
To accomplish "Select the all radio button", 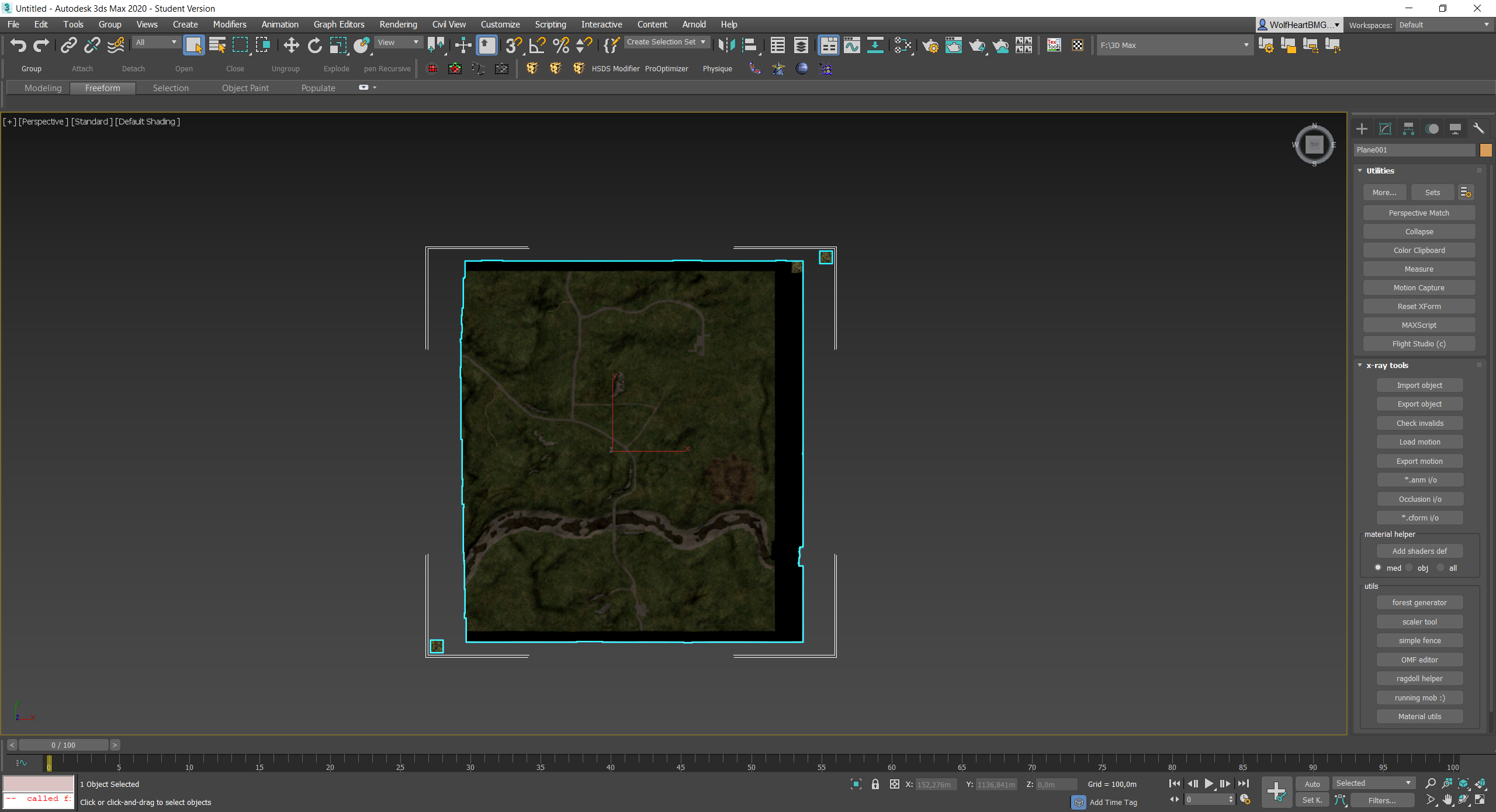I will point(1440,567).
